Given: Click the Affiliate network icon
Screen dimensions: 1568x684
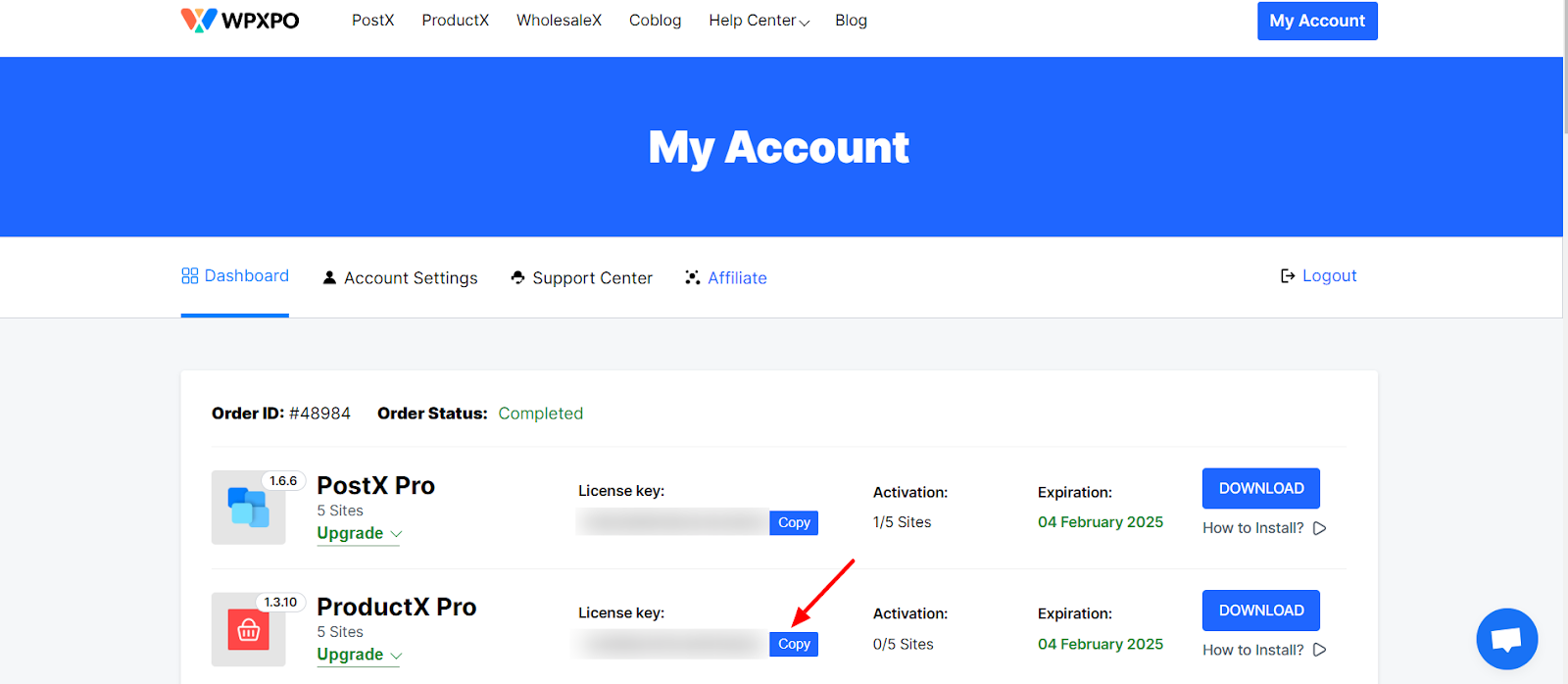Looking at the screenshot, I should click(693, 278).
